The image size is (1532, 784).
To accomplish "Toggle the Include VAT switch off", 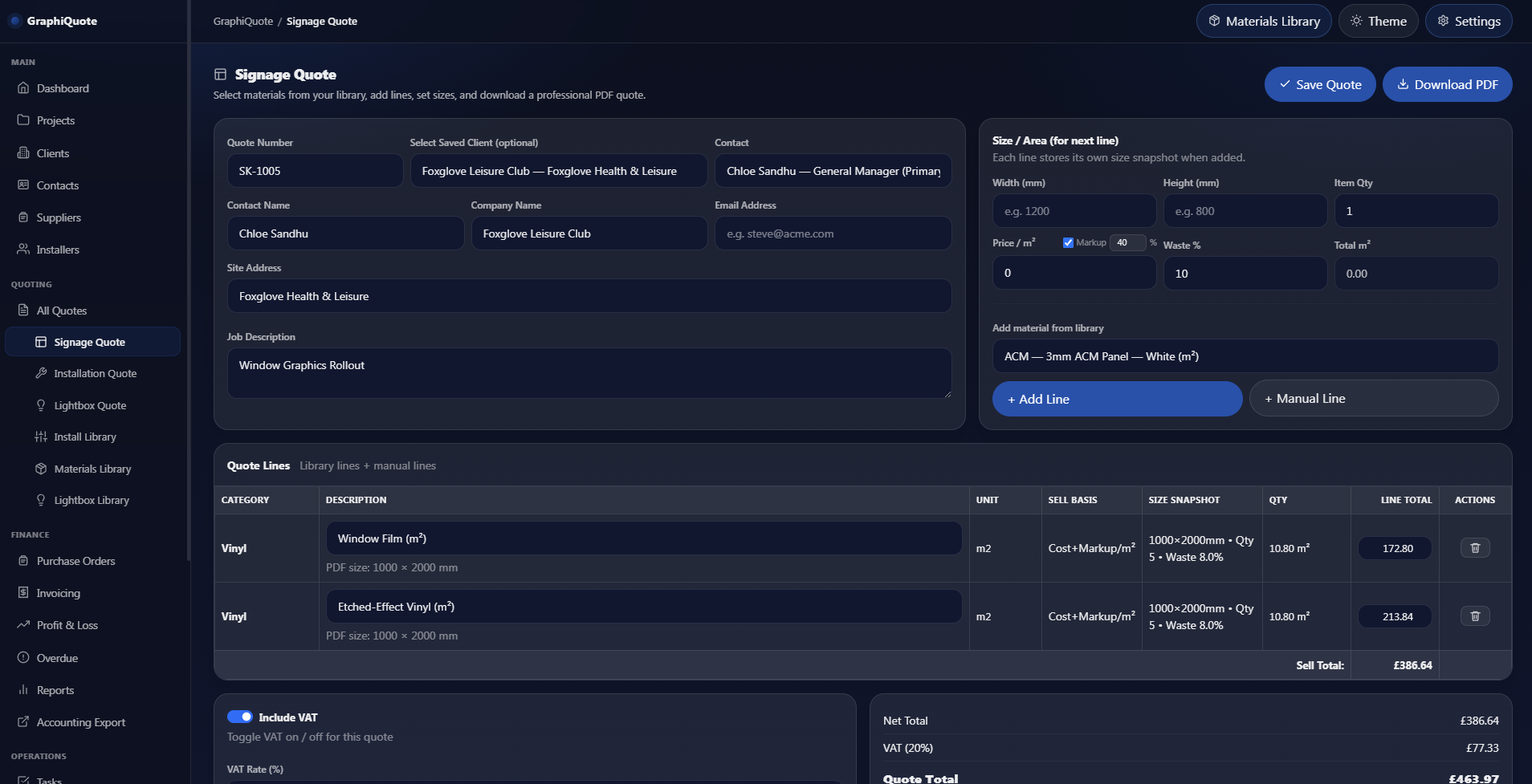I will [240, 717].
